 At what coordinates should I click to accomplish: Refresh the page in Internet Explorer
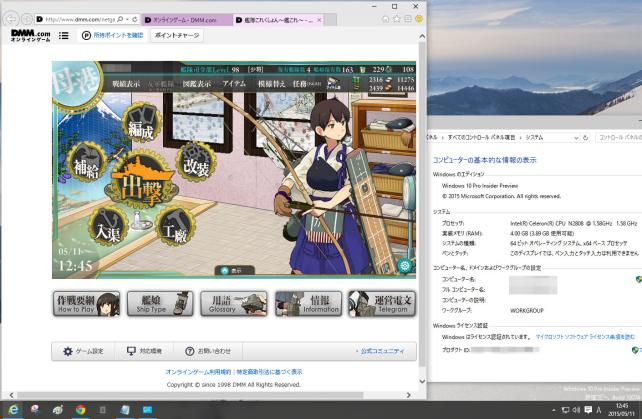tap(134, 19)
